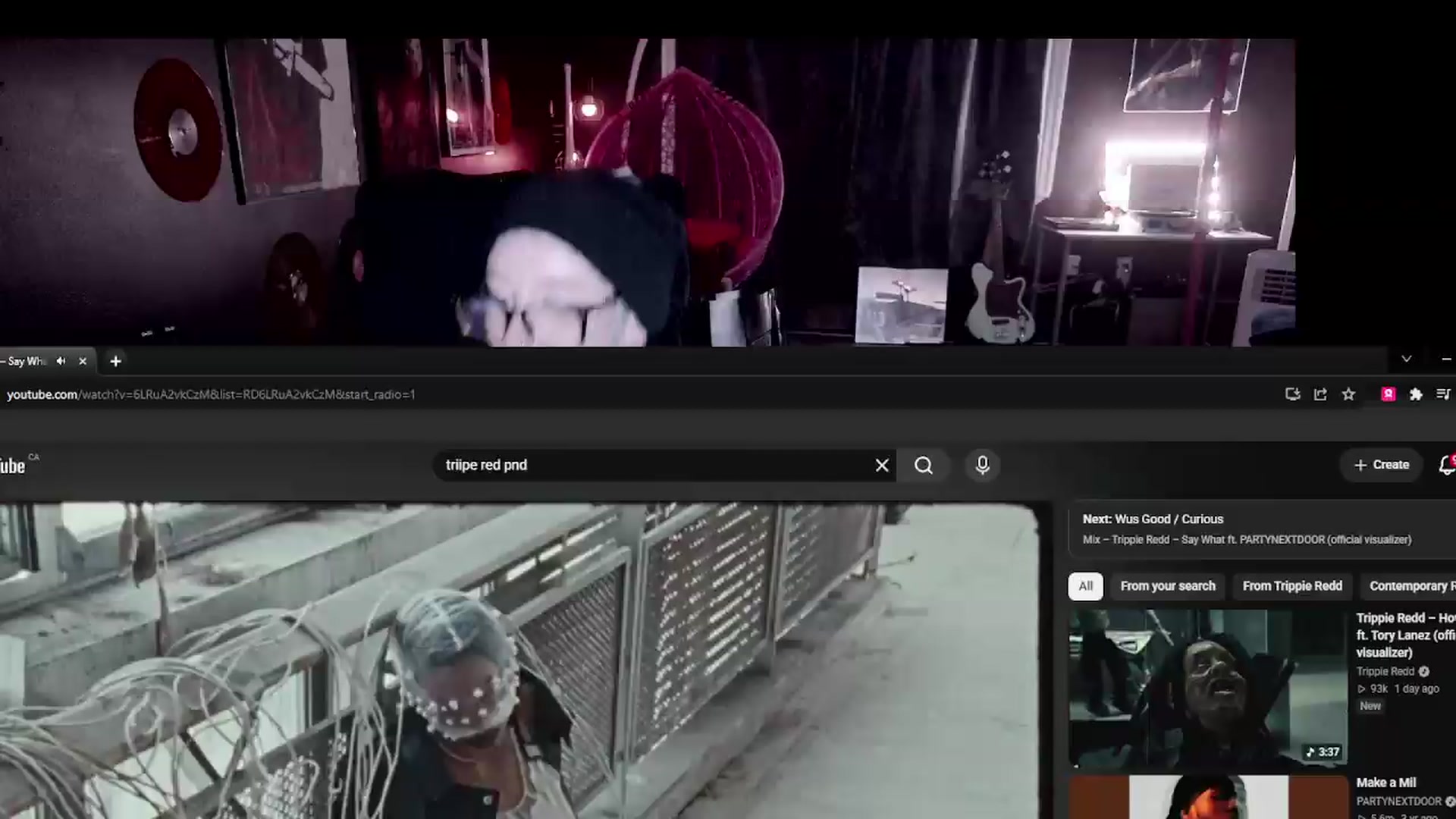Minimize the browser window
The height and width of the screenshot is (819, 1456).
[1446, 359]
